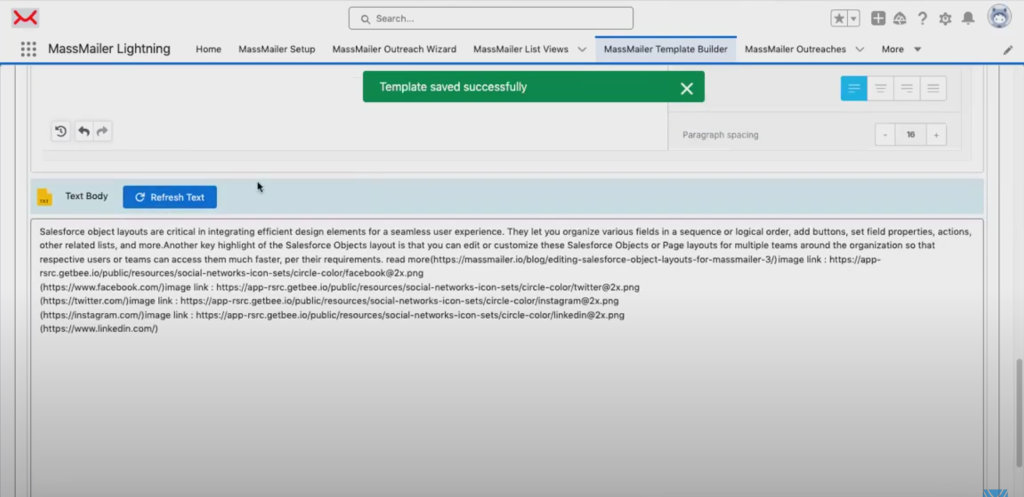The height and width of the screenshot is (497, 1024).
Task: Click the (https://www.linkedin.com/) text line
Action: coord(99,329)
